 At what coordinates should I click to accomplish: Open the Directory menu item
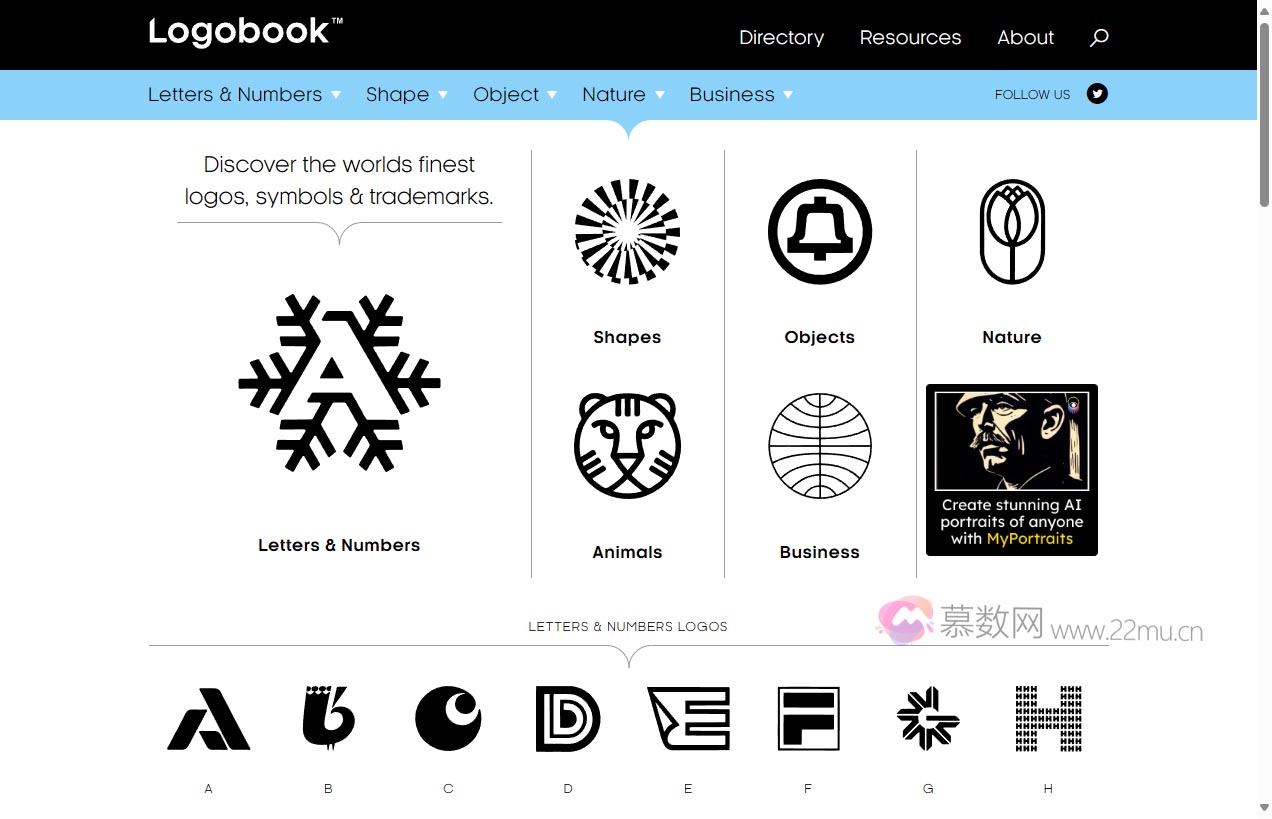click(x=781, y=37)
